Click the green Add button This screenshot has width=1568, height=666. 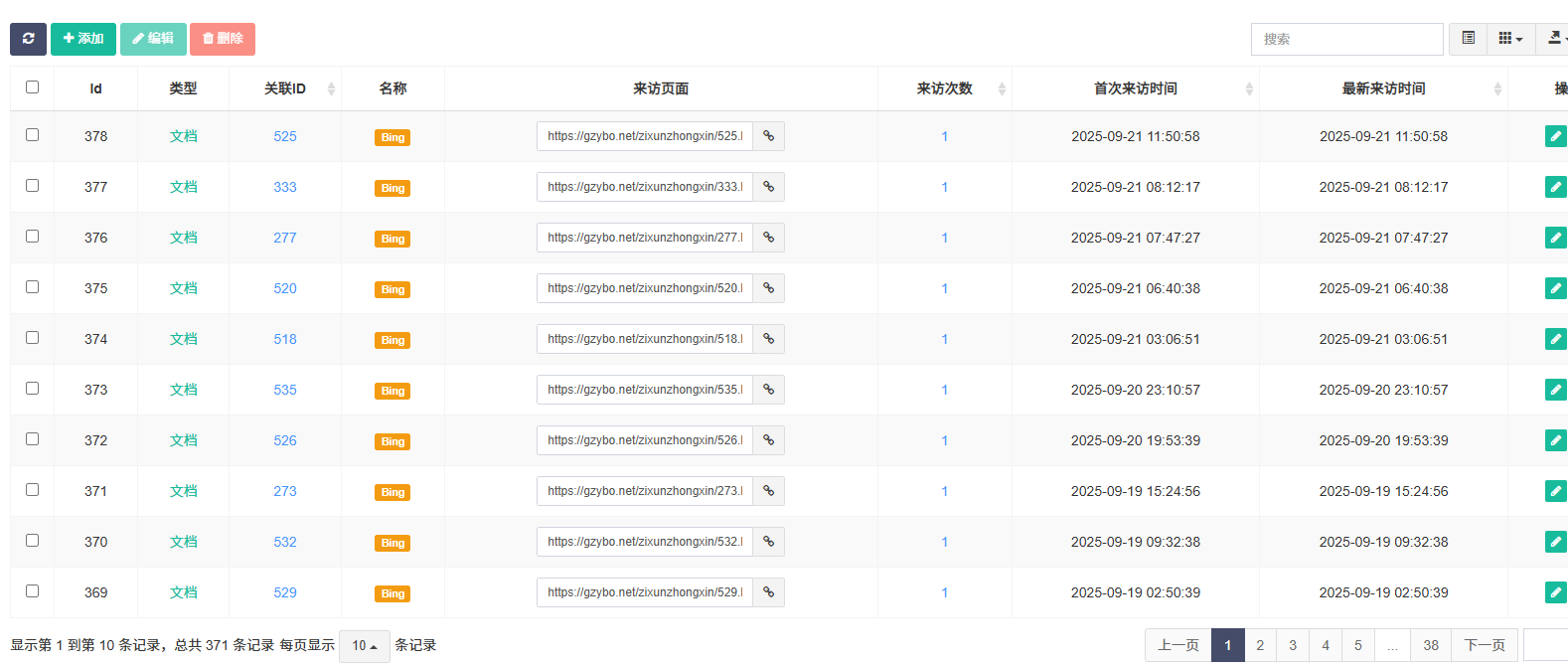[83, 39]
